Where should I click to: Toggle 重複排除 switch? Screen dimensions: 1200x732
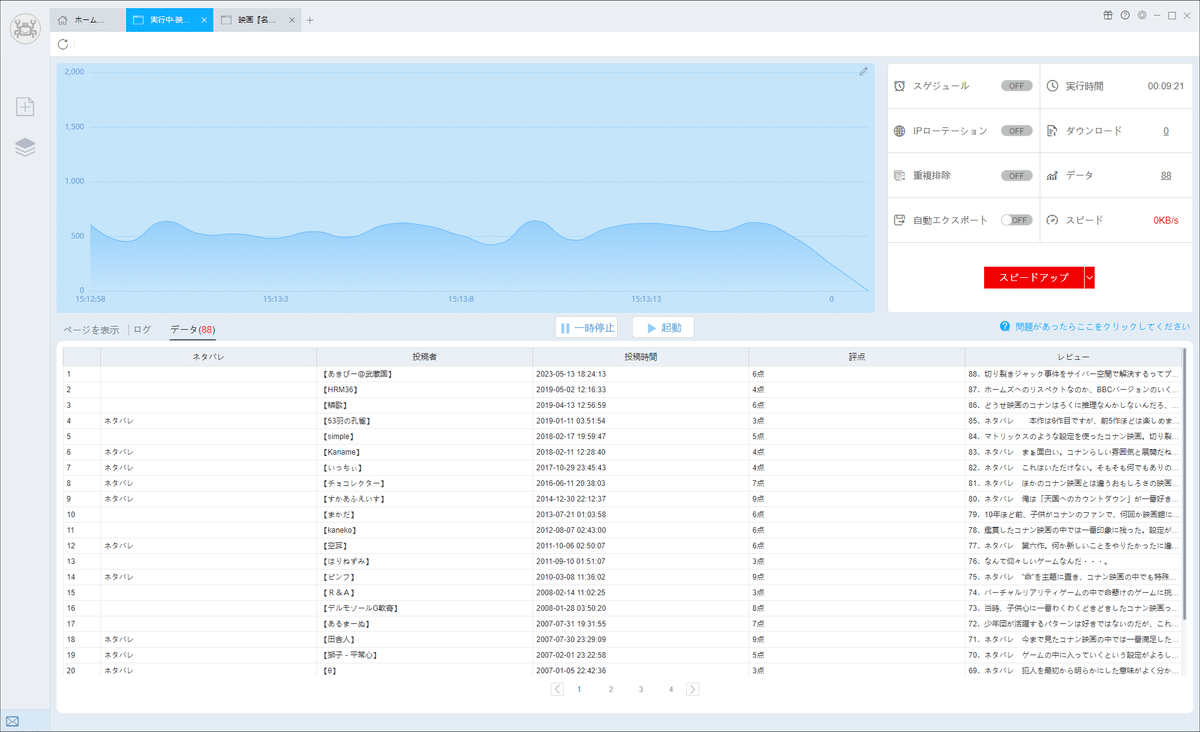pos(1016,175)
